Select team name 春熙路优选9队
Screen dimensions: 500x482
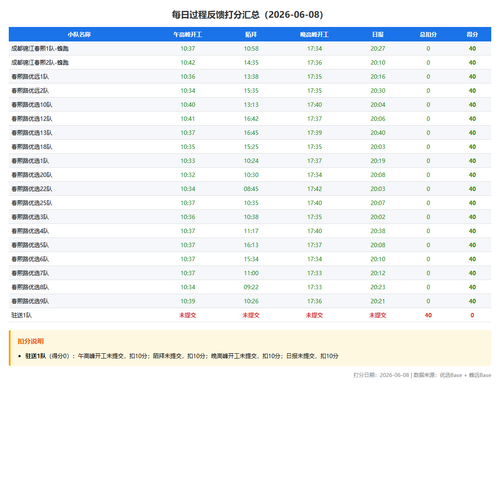[30, 301]
